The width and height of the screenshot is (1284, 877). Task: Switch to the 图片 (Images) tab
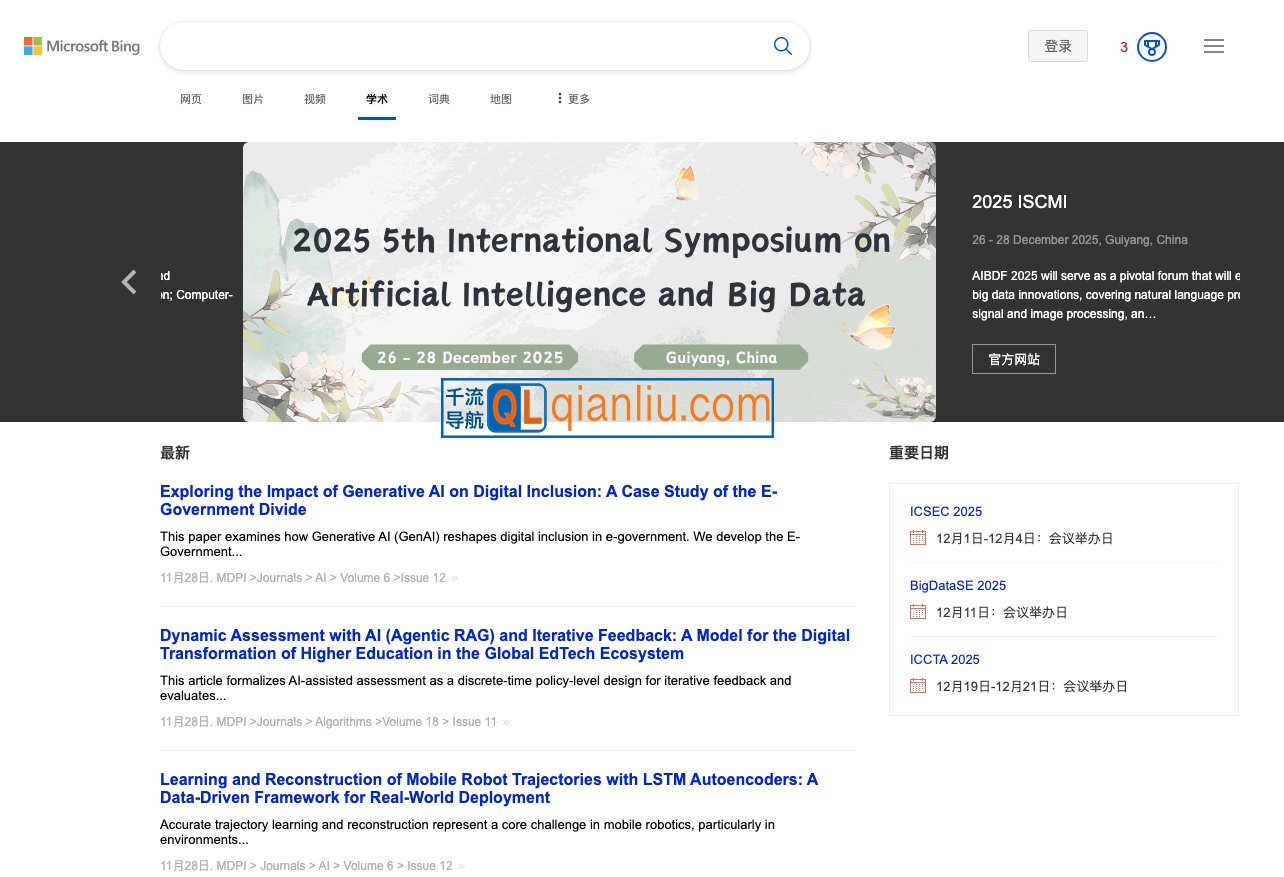(253, 99)
